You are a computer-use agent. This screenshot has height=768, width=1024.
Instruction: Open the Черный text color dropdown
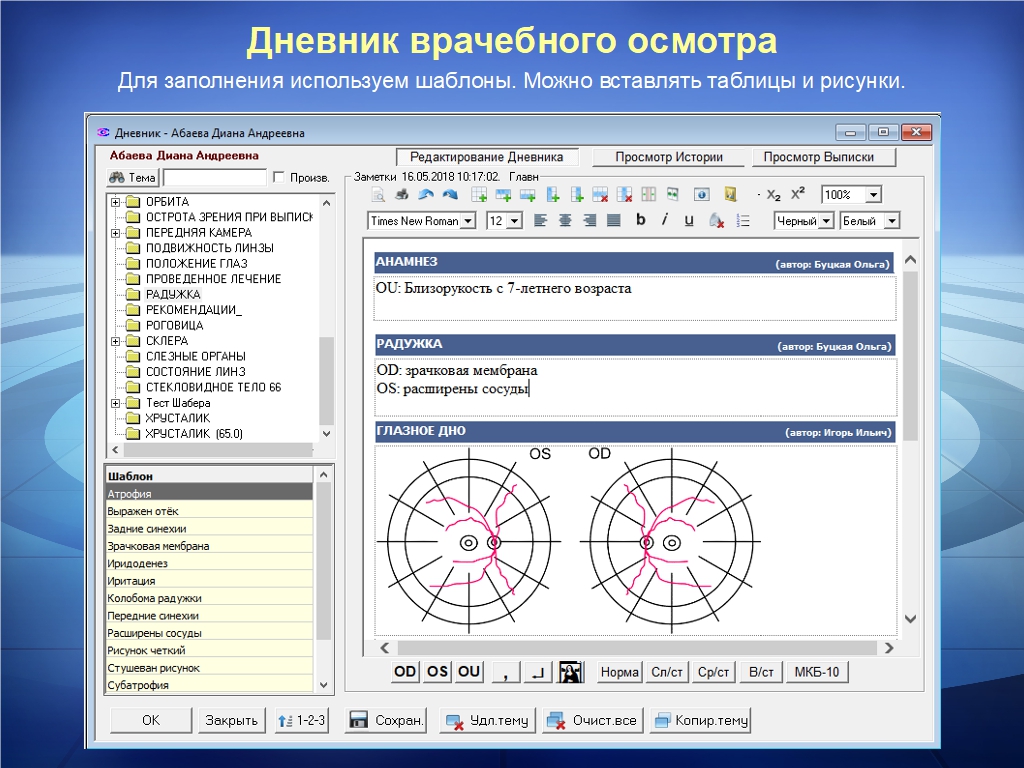[826, 221]
